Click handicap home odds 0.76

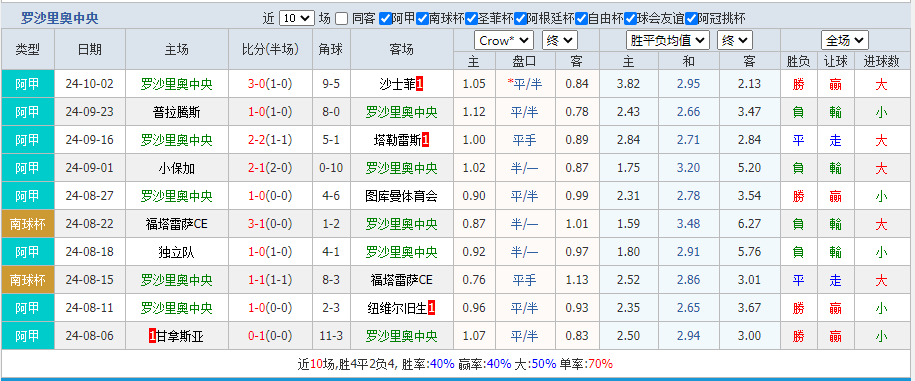(x=474, y=280)
